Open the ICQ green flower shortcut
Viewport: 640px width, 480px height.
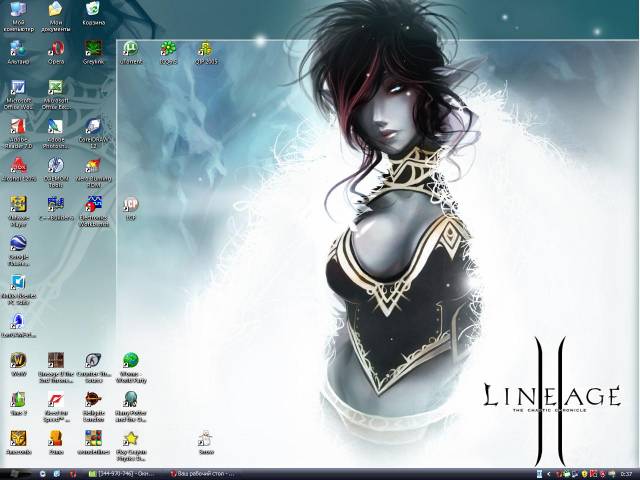(x=168, y=48)
